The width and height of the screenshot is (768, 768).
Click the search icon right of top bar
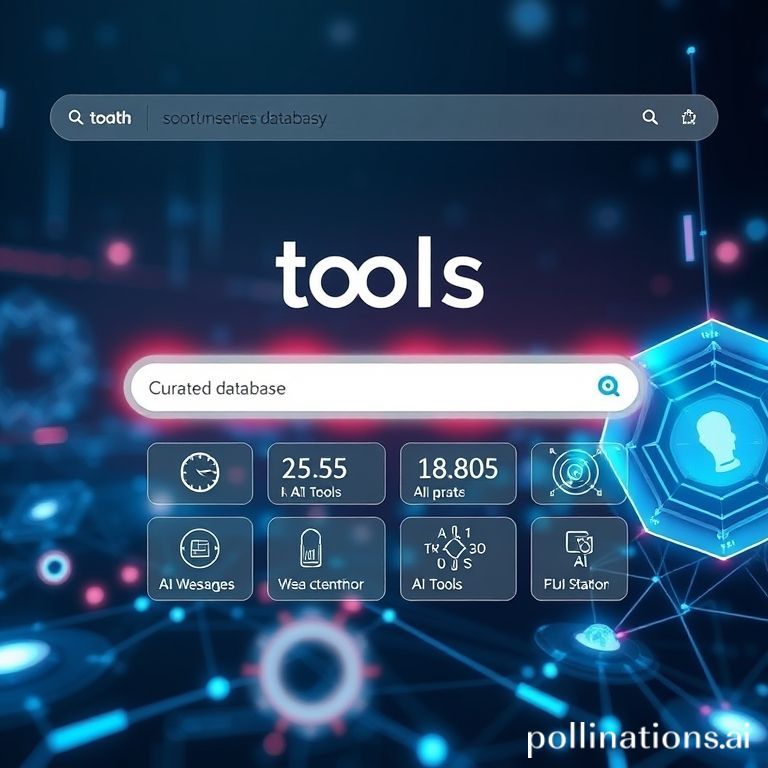tap(650, 118)
